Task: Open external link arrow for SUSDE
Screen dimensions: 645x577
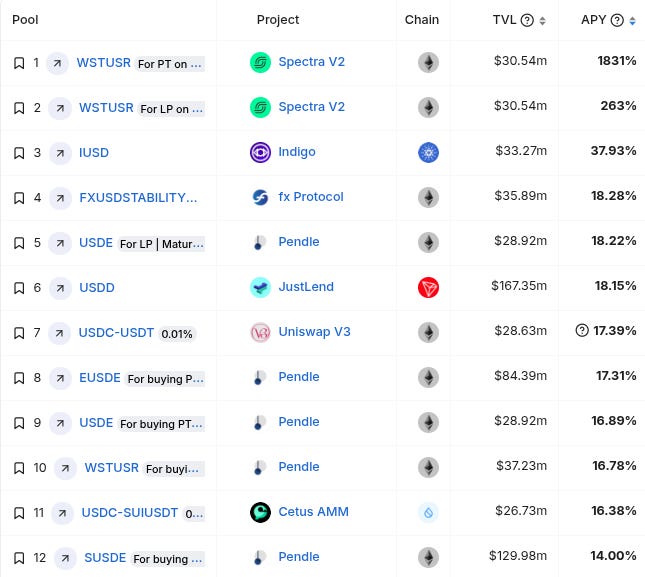Action: (x=65, y=558)
